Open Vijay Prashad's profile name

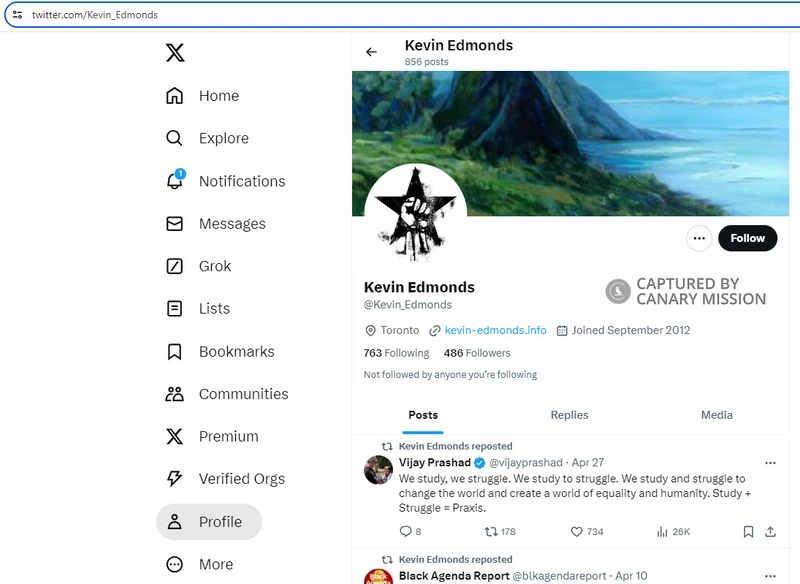[435, 463]
